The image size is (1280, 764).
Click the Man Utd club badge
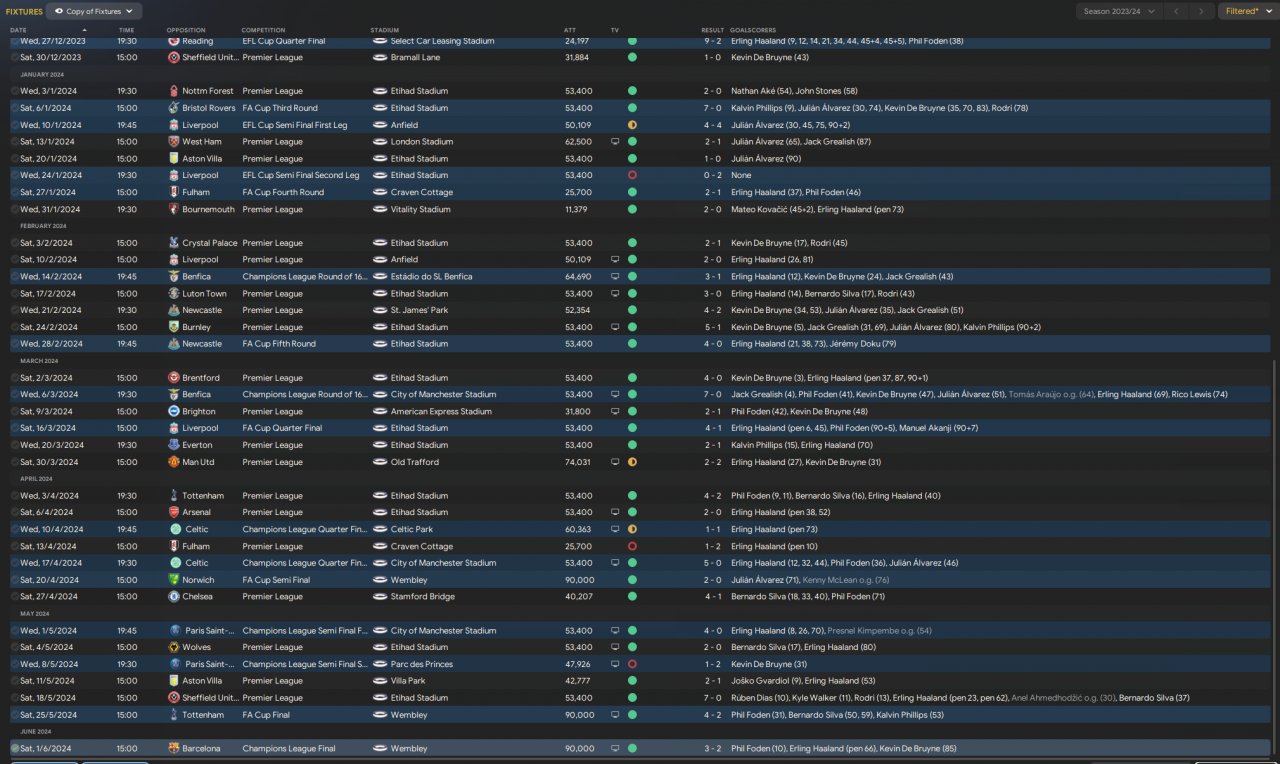click(x=174, y=462)
